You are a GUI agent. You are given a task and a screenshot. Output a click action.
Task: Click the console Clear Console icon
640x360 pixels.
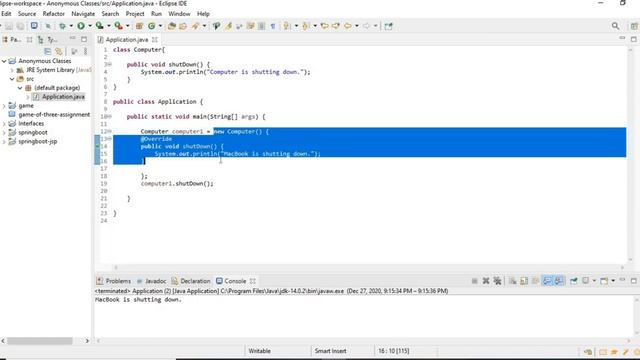(x=512, y=281)
